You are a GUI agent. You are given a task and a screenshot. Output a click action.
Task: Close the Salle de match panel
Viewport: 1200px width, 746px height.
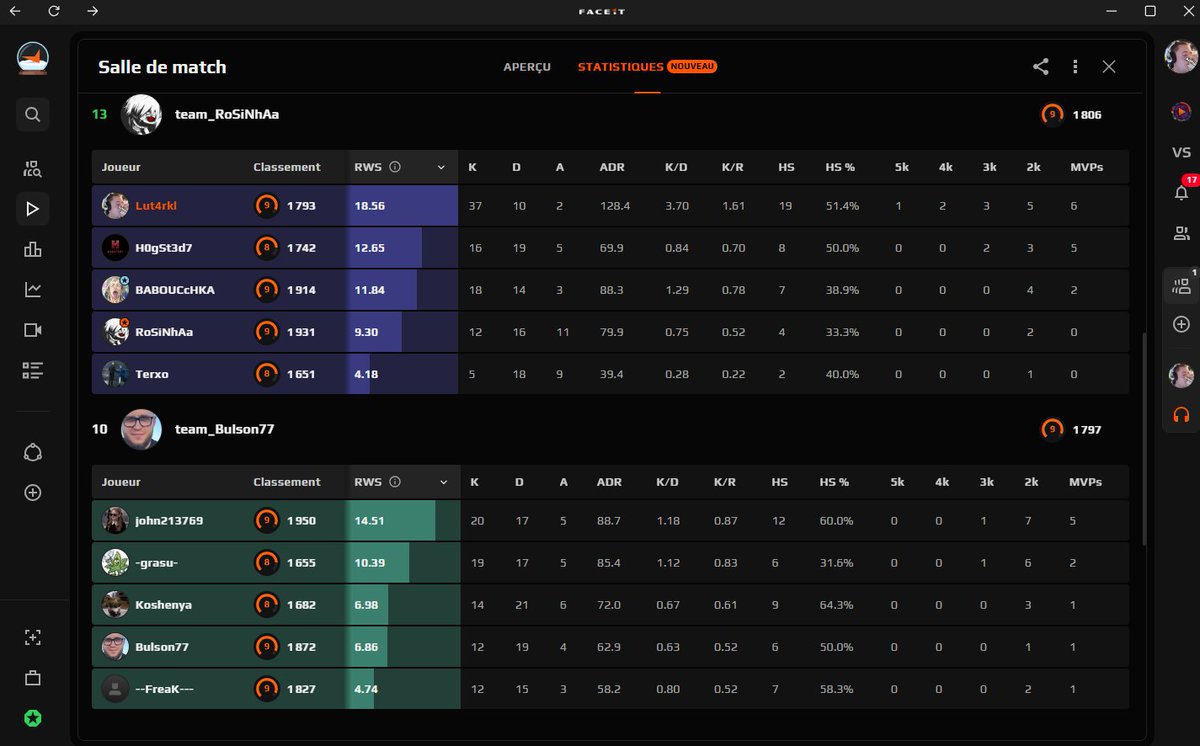tap(1109, 67)
